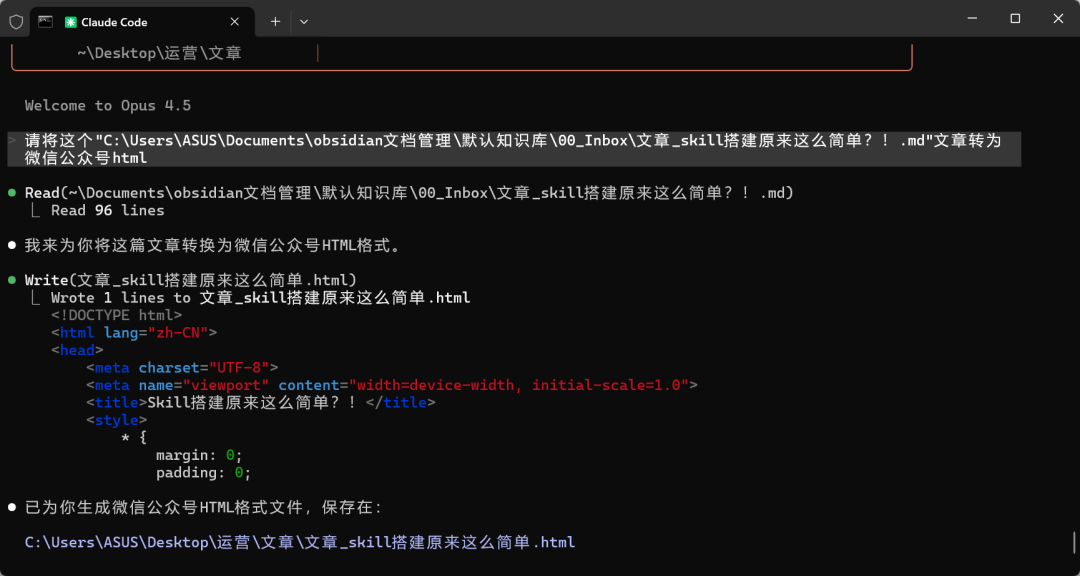The width and height of the screenshot is (1080, 576).
Task: Click the user prompt line ending 微信公众号html
Action: [x=513, y=150]
